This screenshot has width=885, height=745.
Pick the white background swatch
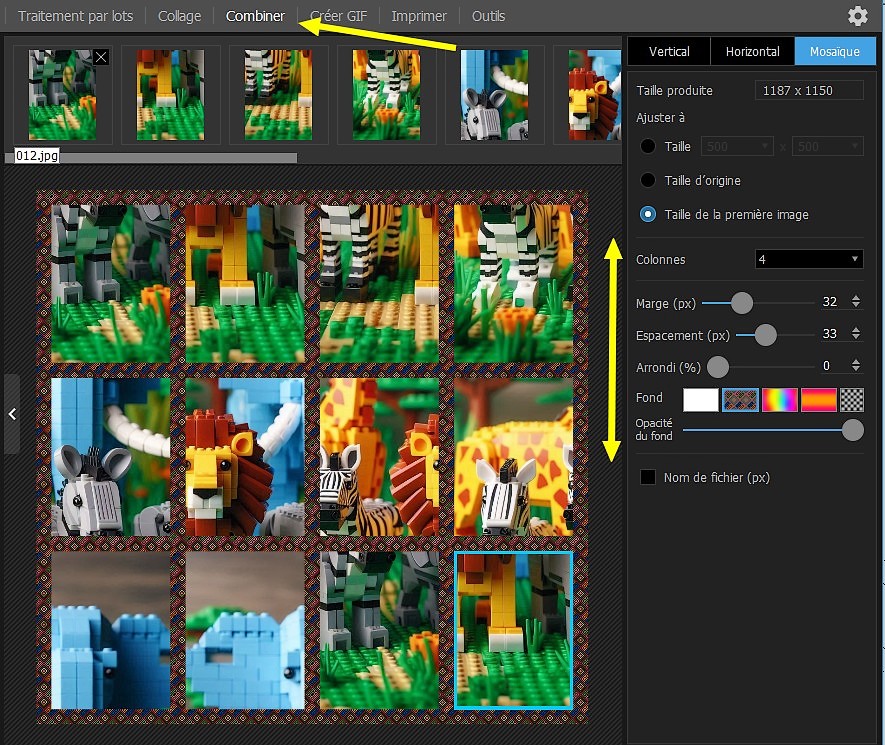700,400
